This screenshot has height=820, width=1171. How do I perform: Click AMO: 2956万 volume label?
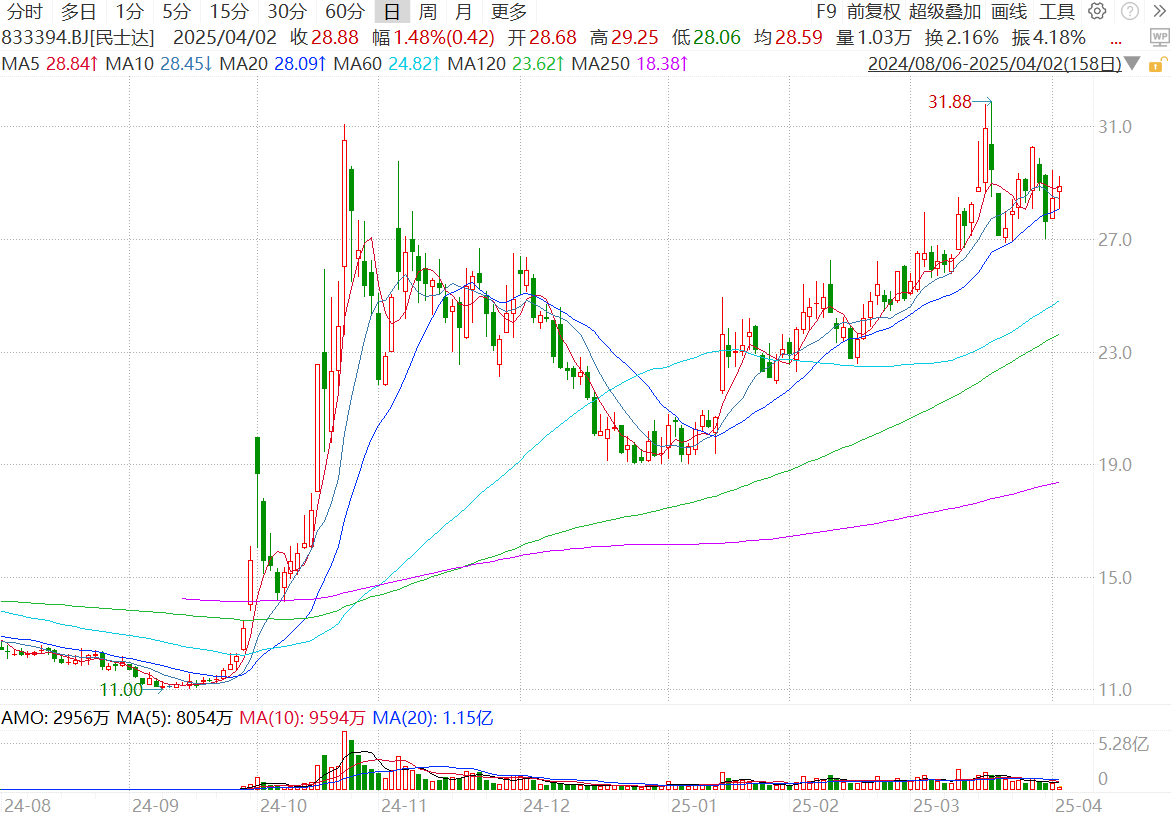[55, 718]
